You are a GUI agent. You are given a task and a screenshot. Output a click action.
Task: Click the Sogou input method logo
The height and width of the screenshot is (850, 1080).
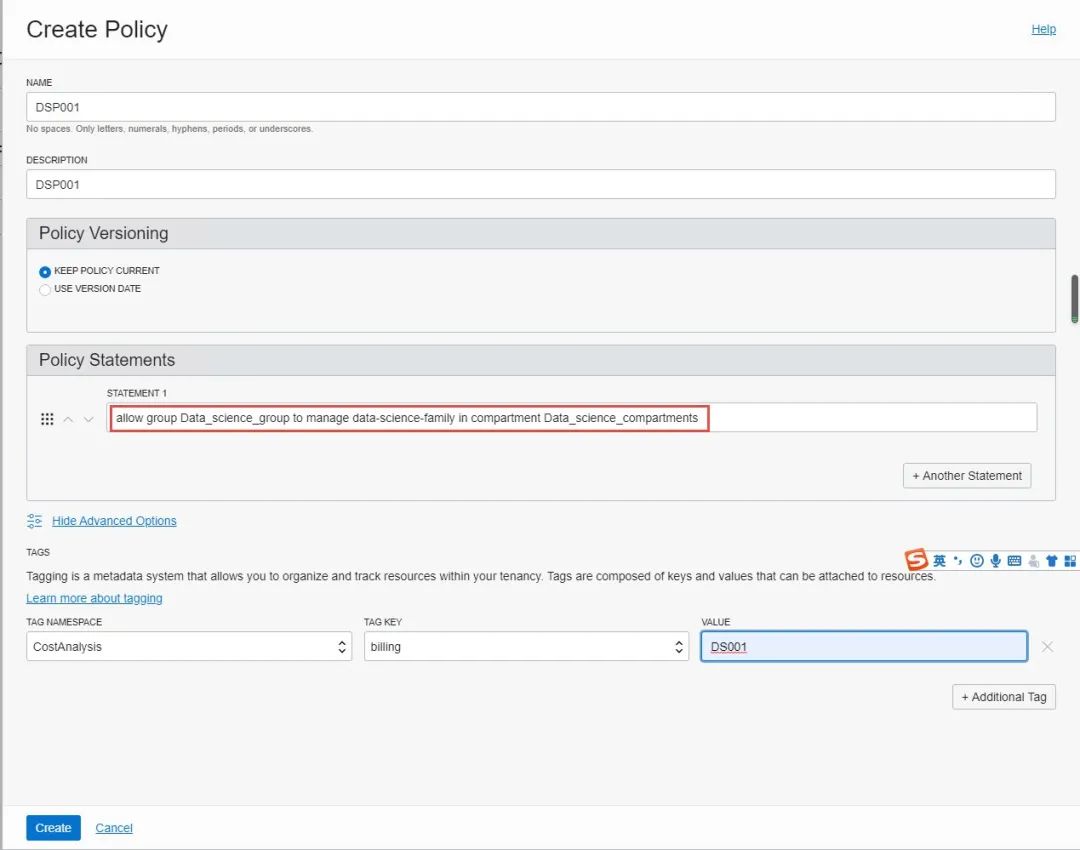pos(916,560)
